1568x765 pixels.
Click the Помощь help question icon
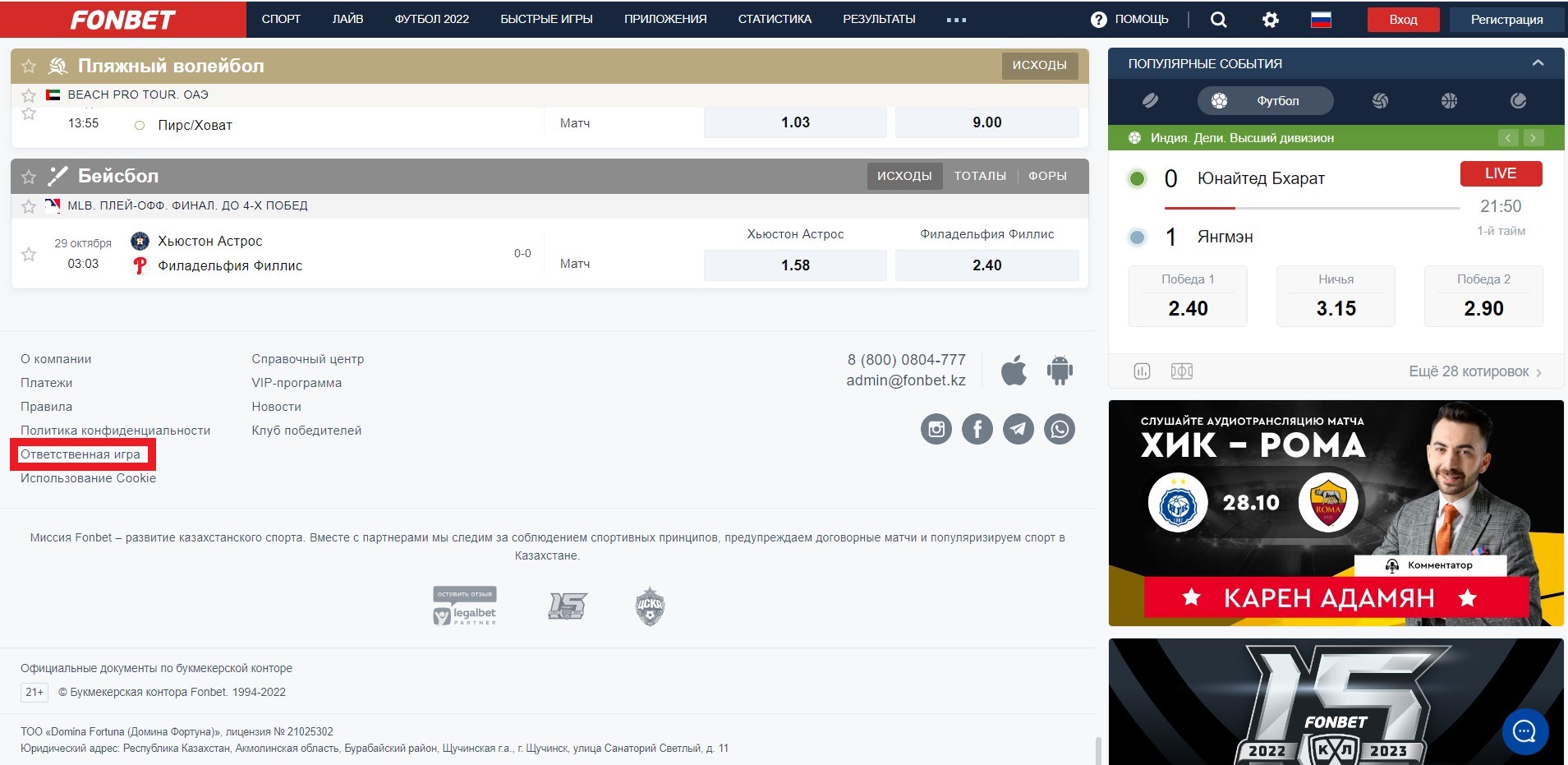click(x=1098, y=20)
